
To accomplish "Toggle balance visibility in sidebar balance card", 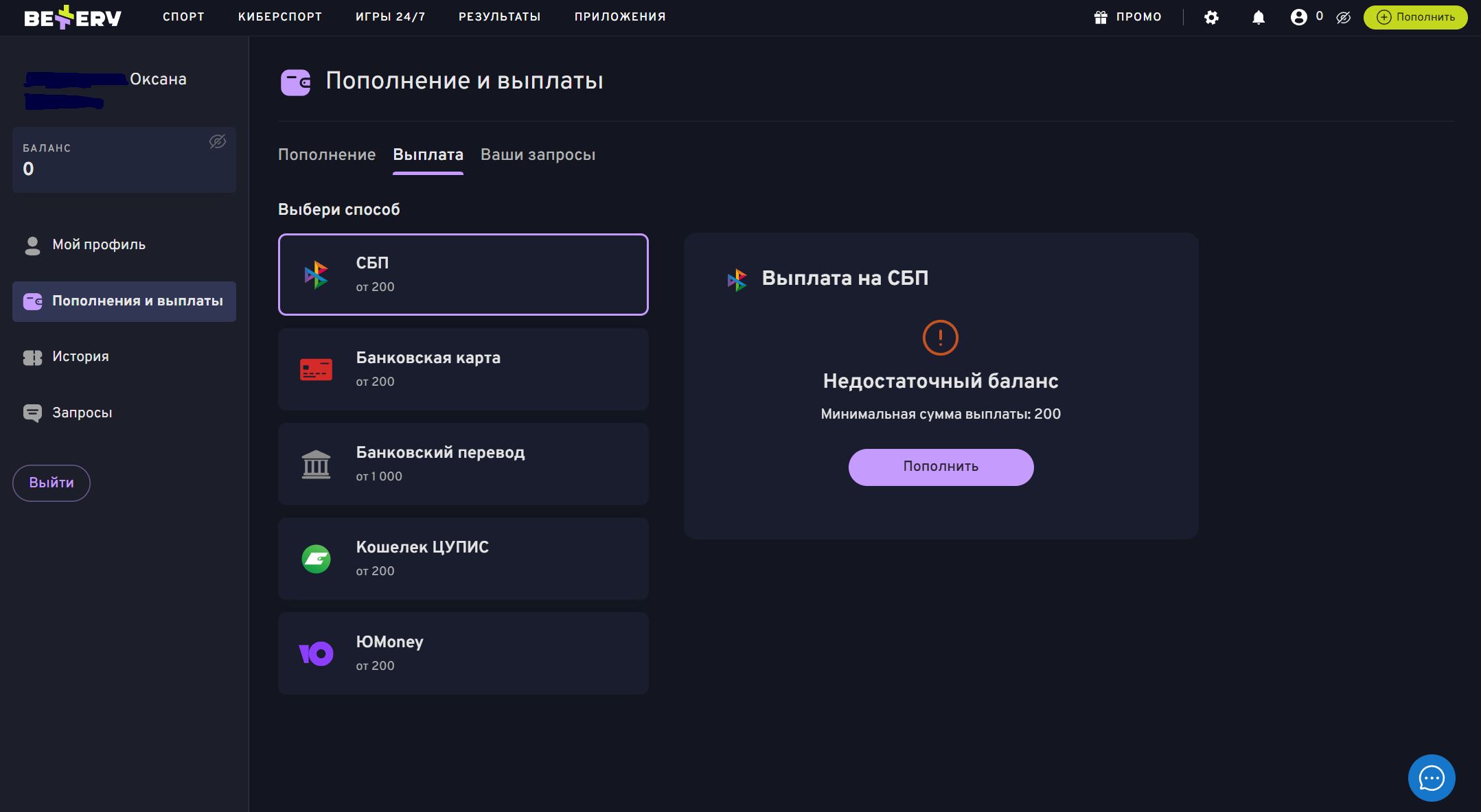I will coord(217,141).
